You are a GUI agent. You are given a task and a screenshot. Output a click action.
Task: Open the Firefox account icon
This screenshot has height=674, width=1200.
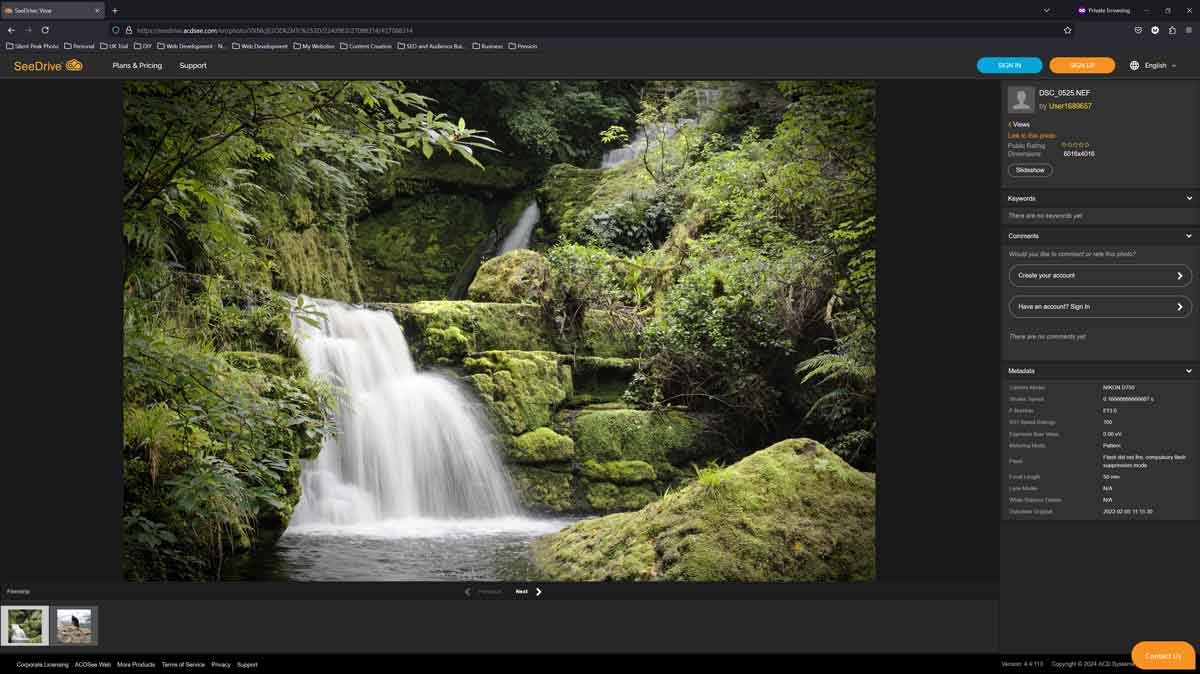pos(1156,29)
